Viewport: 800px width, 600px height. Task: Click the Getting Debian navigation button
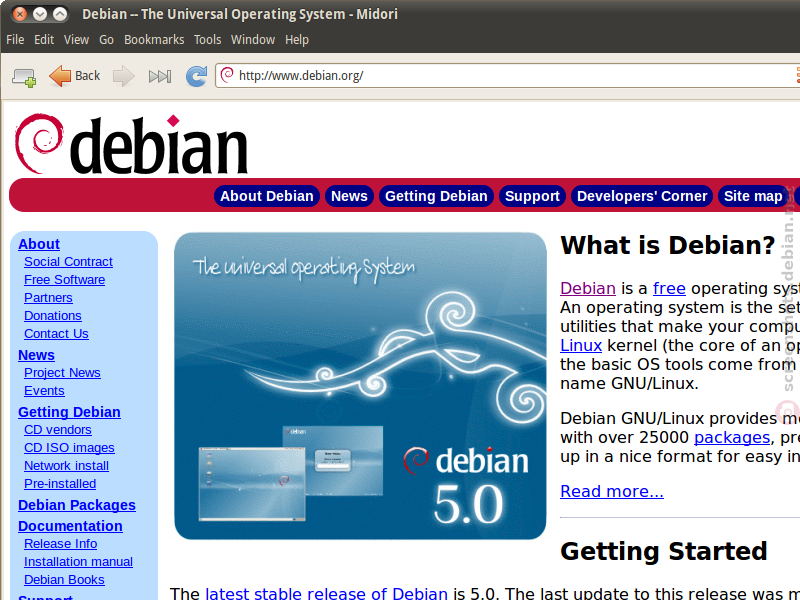(436, 196)
